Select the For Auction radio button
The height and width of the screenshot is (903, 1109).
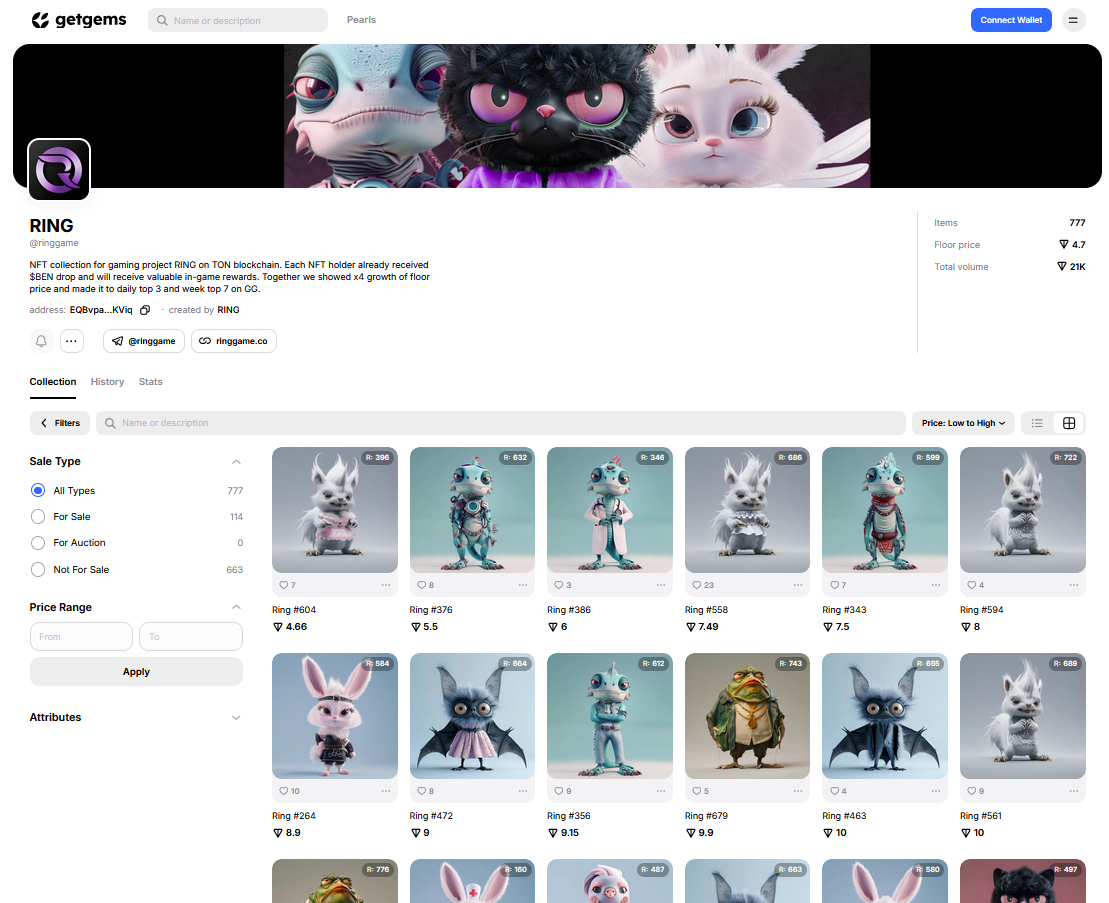[38, 542]
